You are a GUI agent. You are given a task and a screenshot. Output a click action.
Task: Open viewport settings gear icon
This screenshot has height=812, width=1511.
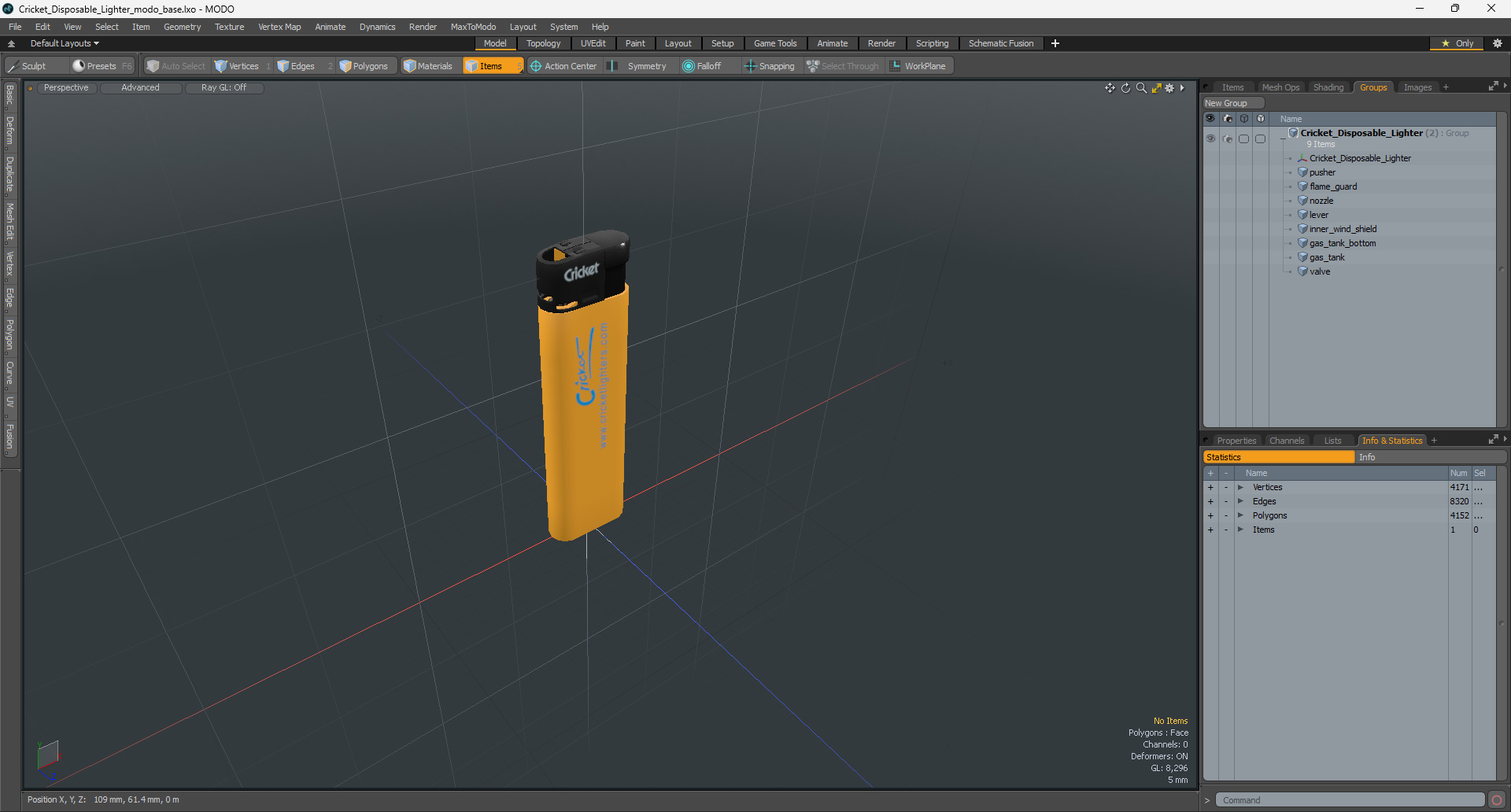[x=1169, y=88]
